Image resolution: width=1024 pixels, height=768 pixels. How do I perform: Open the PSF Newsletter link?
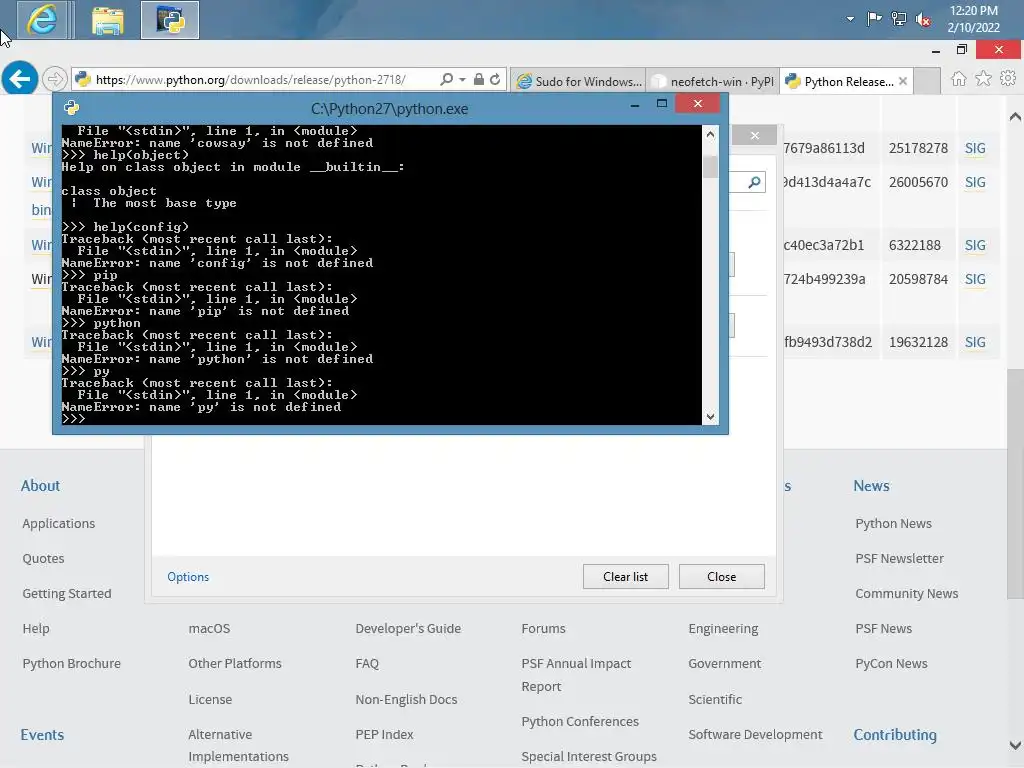pyautogui.click(x=899, y=559)
